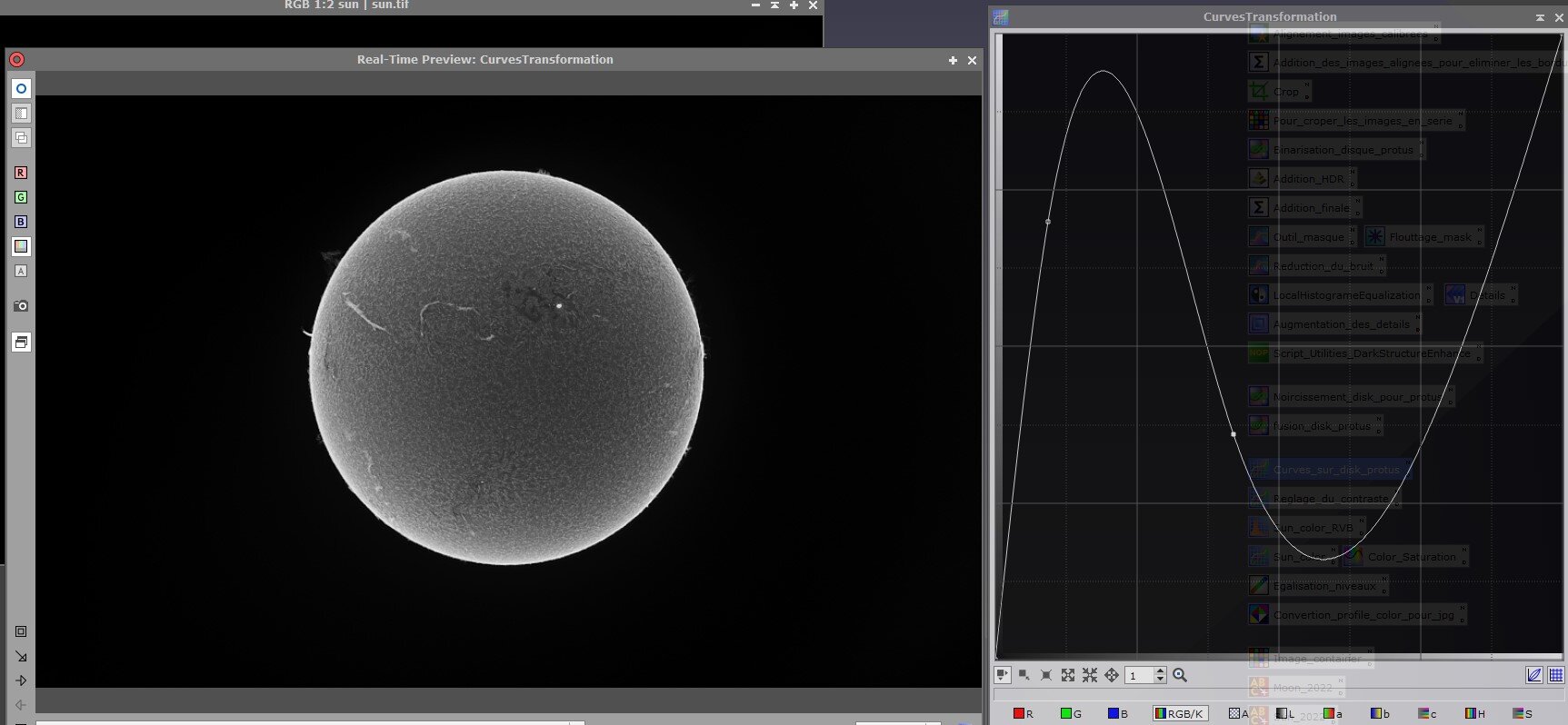Switch to the Saturation (S) curve tab
This screenshot has width=1568, height=725.
pos(1522,714)
